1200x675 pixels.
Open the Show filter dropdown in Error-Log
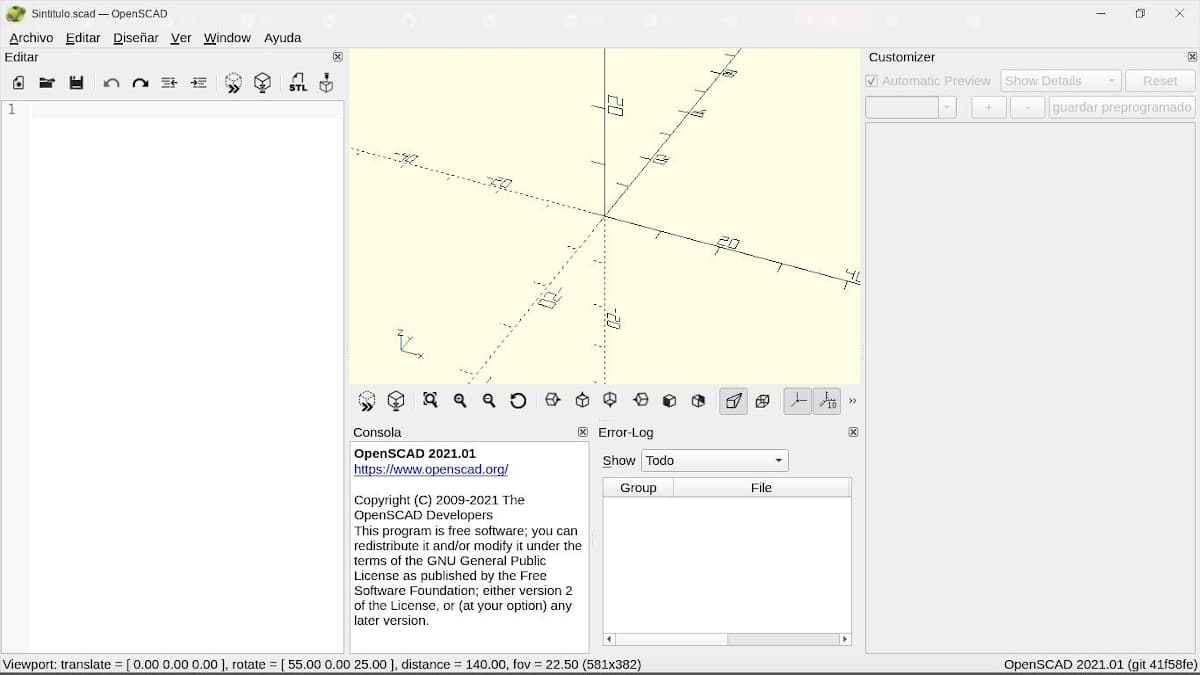[x=714, y=461]
